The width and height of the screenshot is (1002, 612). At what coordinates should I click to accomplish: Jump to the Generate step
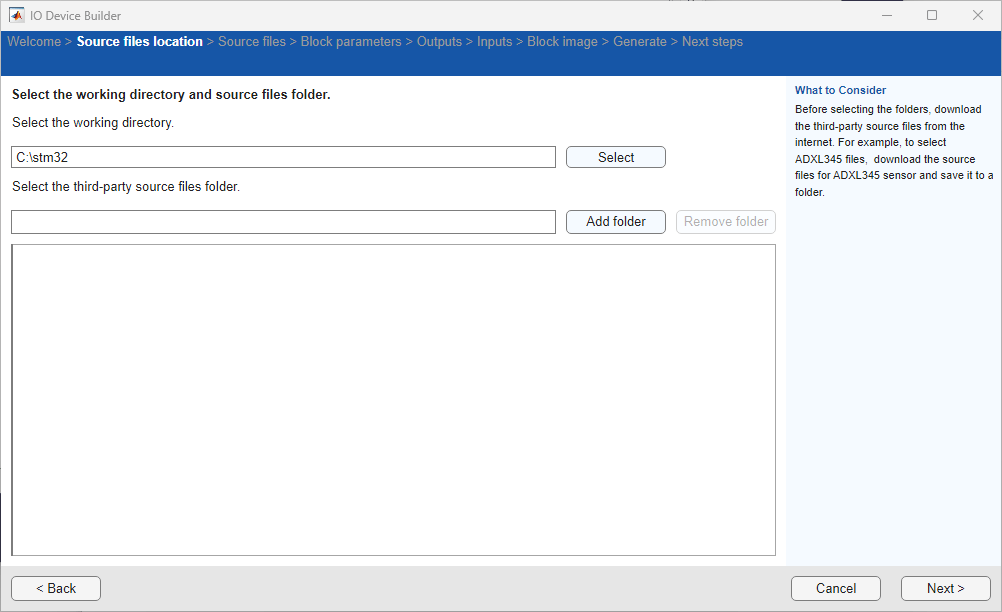coord(640,42)
